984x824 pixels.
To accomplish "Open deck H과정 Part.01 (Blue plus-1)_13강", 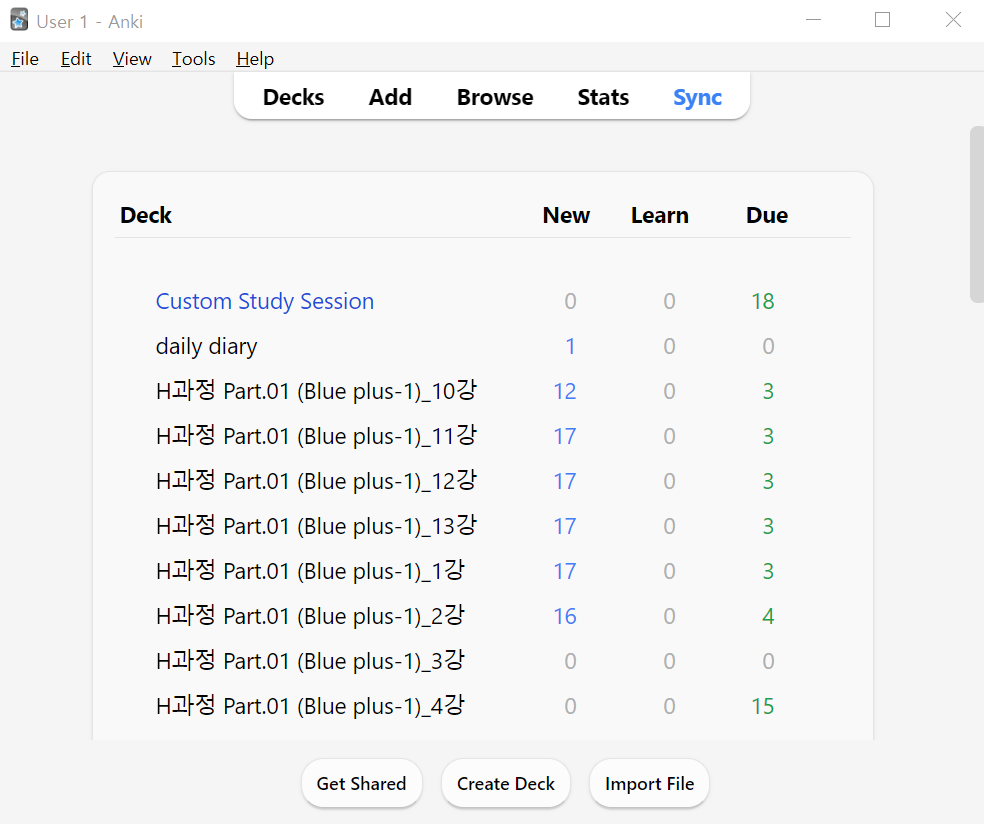I will pyautogui.click(x=316, y=526).
